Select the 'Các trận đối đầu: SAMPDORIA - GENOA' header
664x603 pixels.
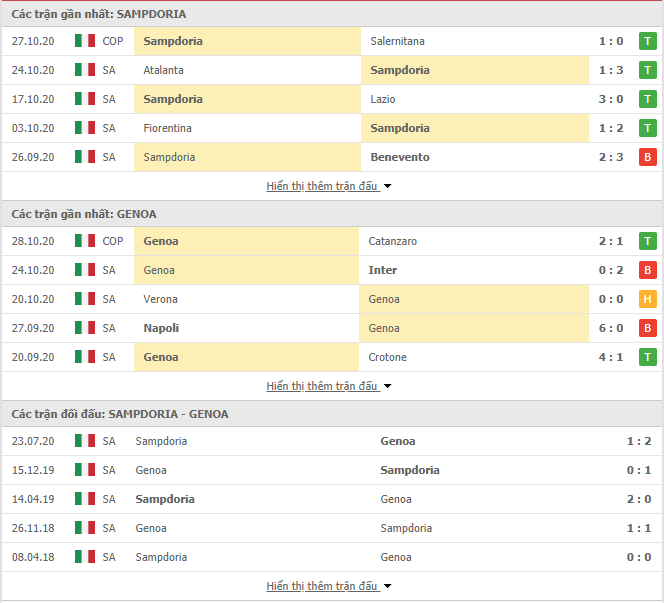pyautogui.click(x=120, y=414)
